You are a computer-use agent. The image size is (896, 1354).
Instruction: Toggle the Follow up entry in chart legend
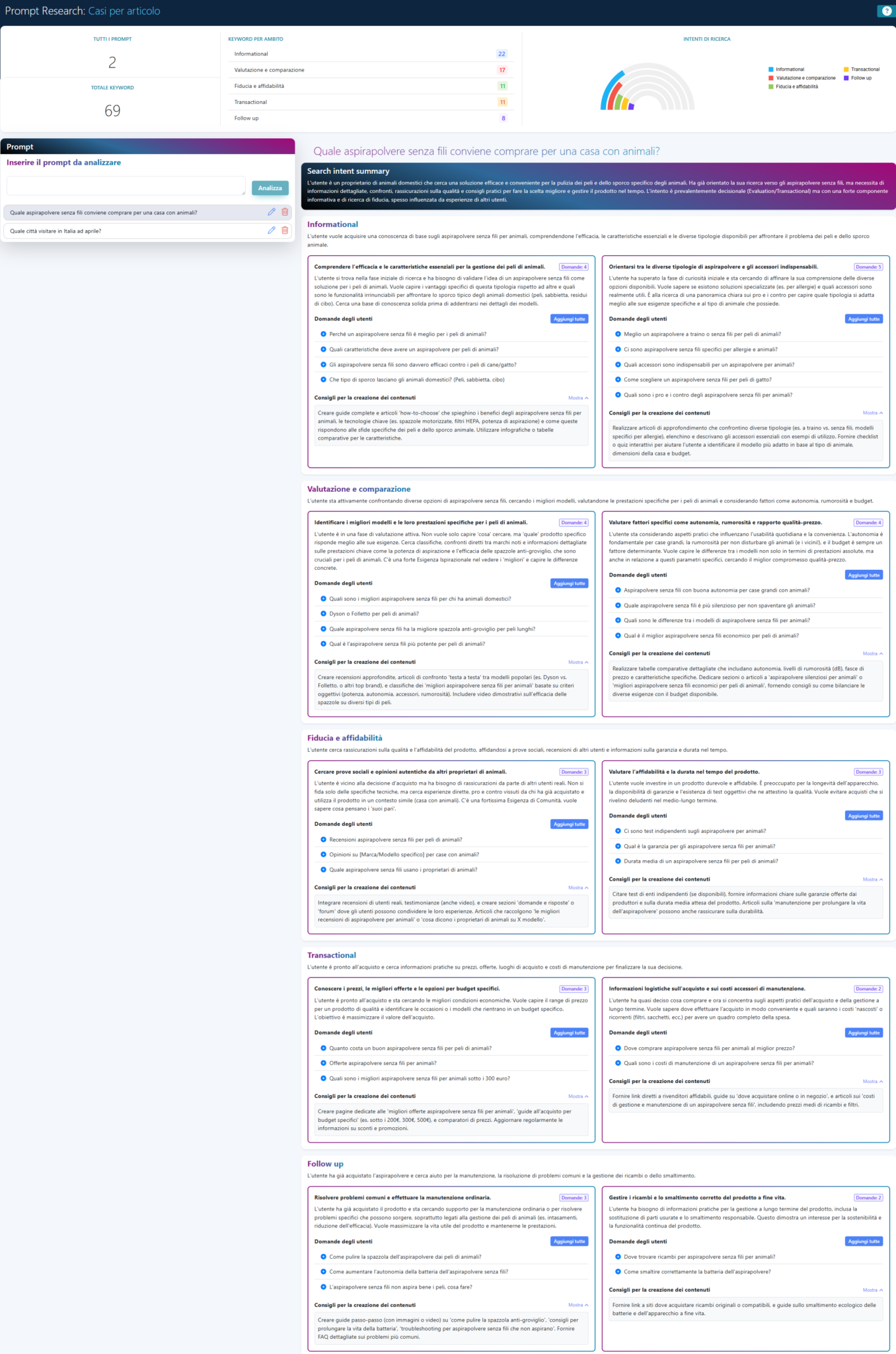pyautogui.click(x=860, y=78)
